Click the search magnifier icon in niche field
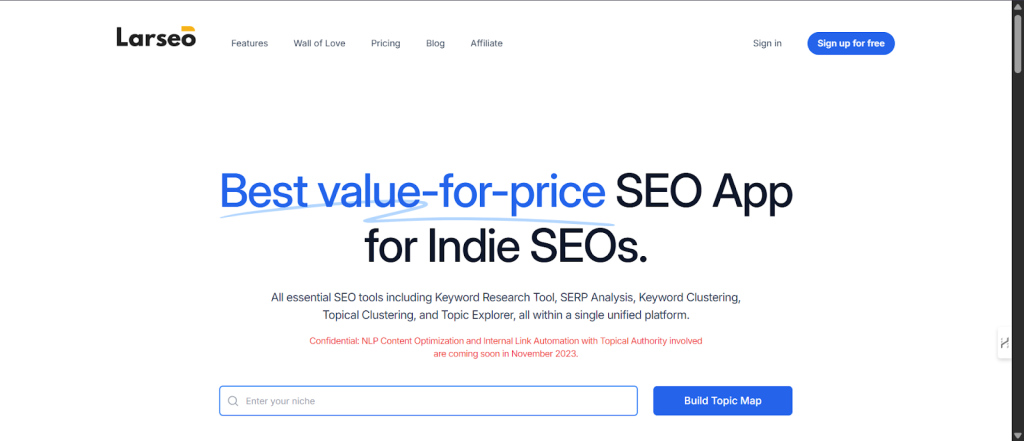 click(x=233, y=401)
